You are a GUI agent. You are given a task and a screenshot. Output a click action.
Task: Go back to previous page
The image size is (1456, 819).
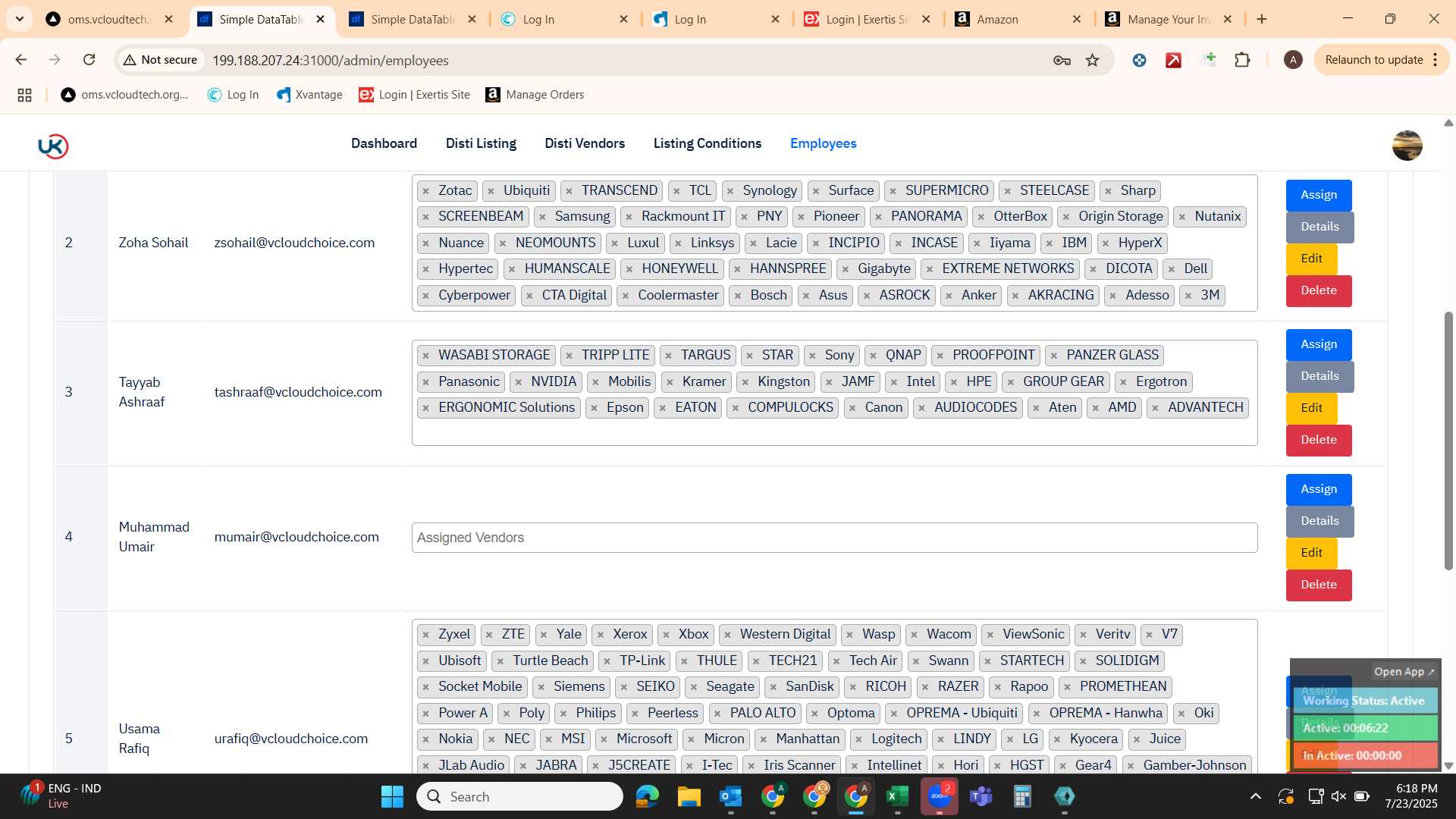point(21,60)
